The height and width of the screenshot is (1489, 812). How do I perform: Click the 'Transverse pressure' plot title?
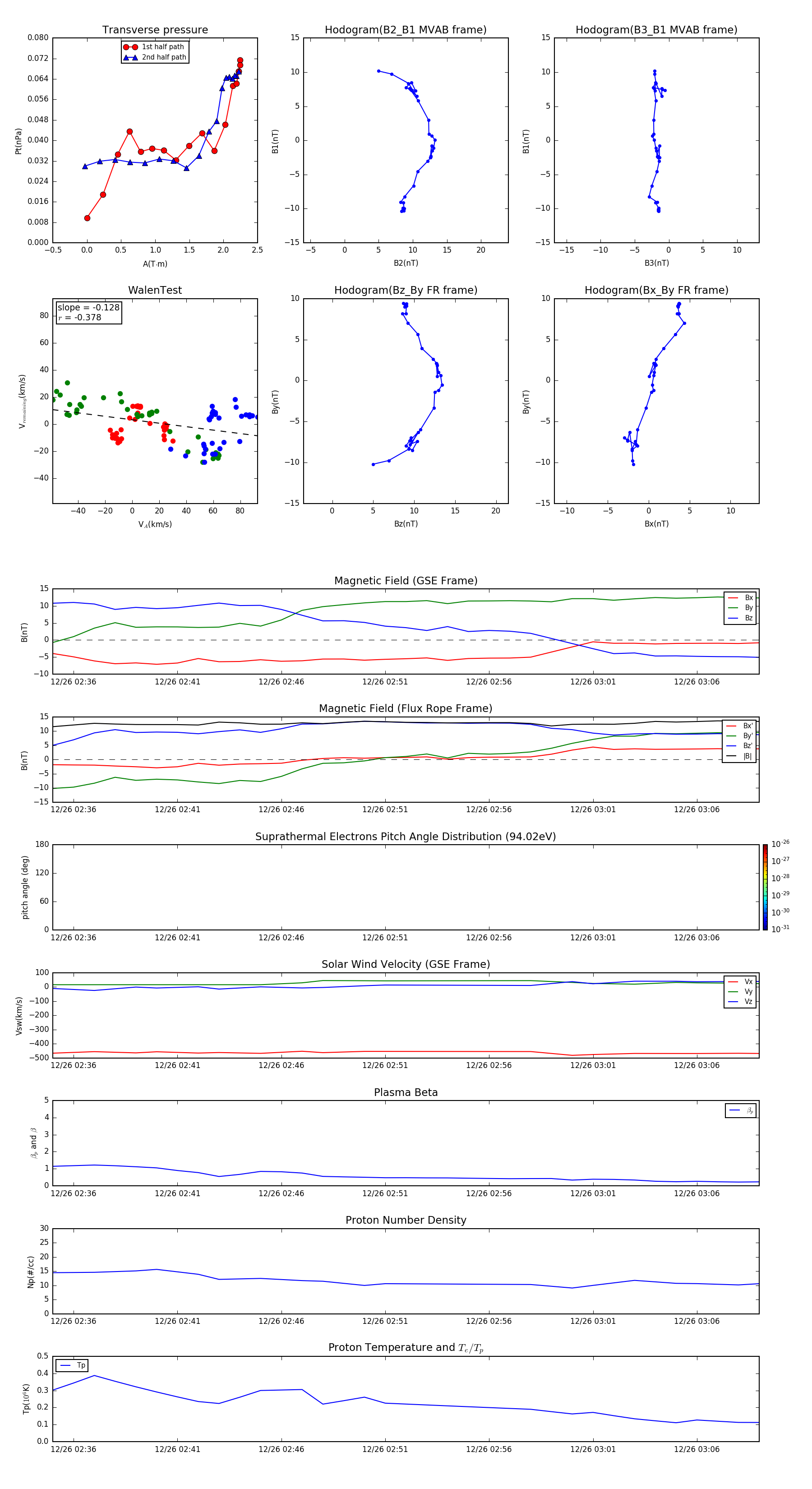(155, 30)
